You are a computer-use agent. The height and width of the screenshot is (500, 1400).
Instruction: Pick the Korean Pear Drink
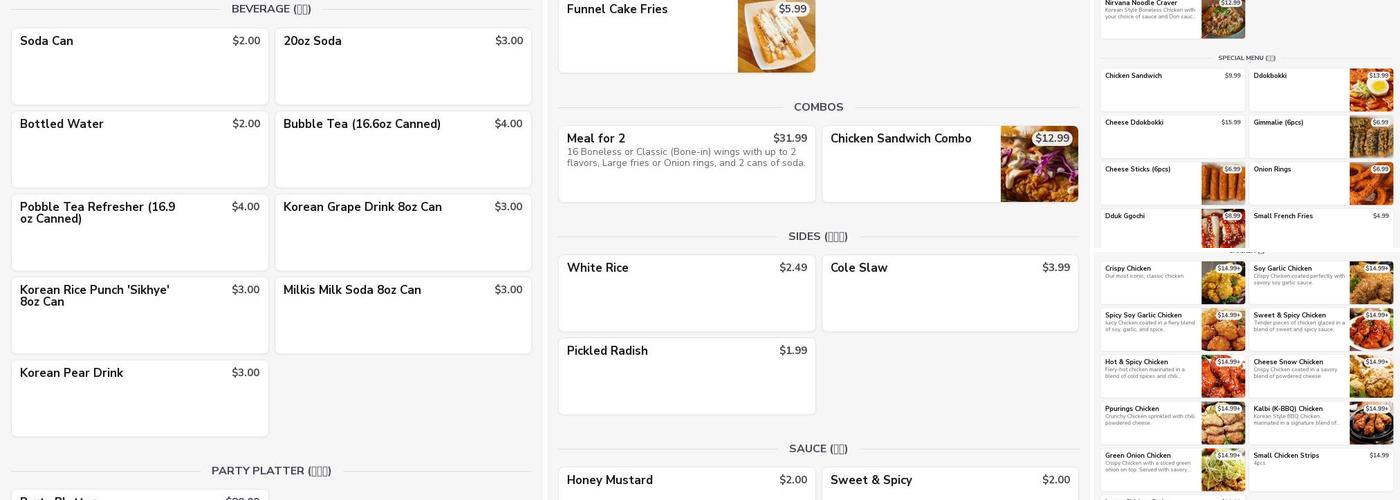click(x=140, y=398)
